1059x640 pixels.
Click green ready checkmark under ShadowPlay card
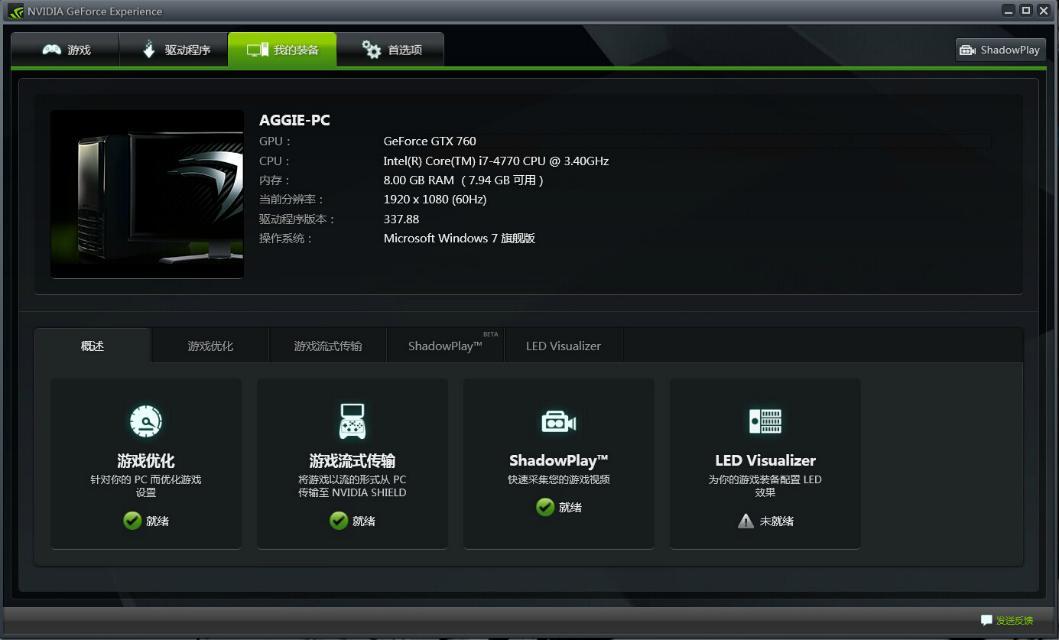pyautogui.click(x=545, y=507)
